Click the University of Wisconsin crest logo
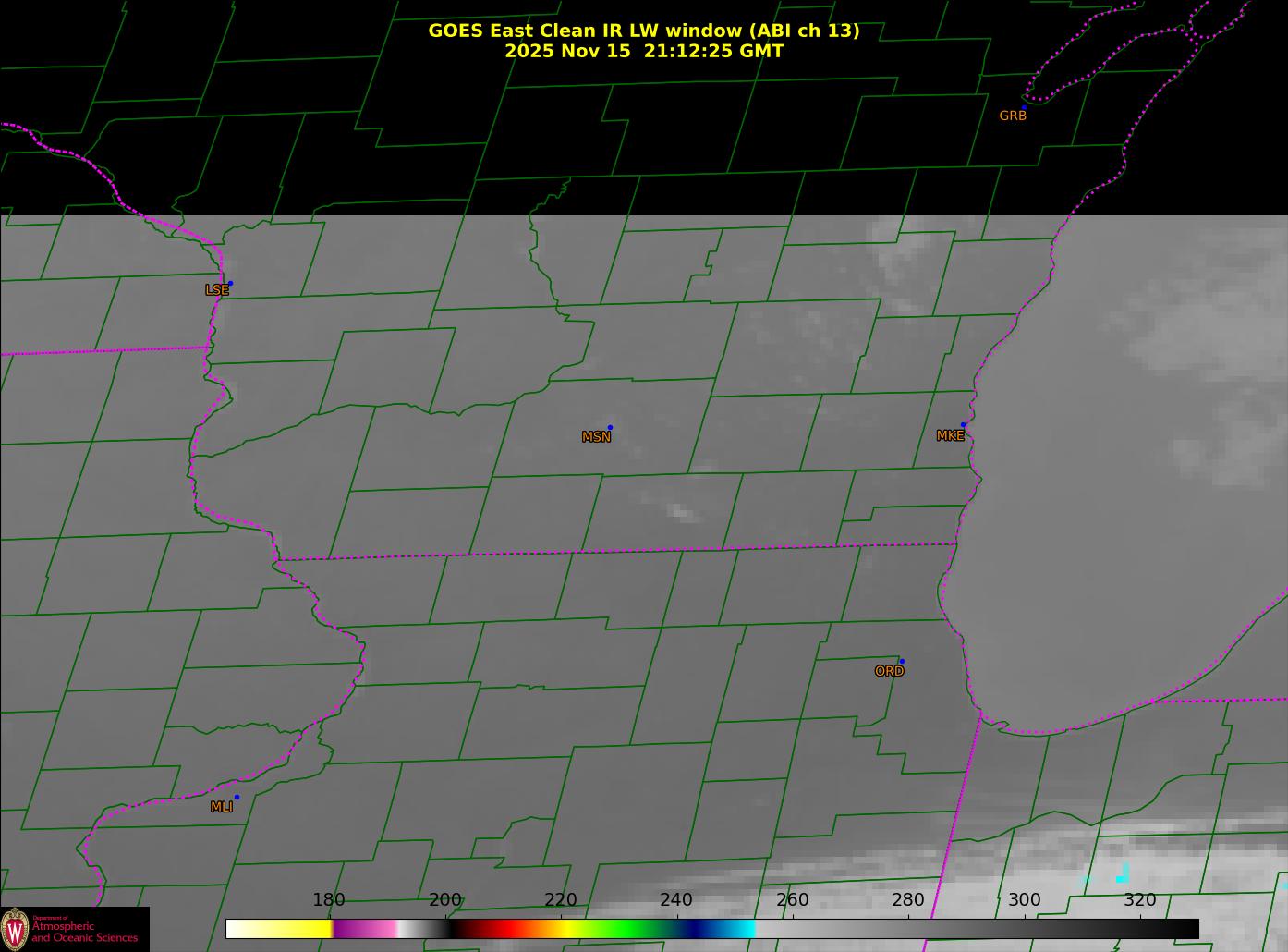The width and height of the screenshot is (1288, 952). [15, 928]
